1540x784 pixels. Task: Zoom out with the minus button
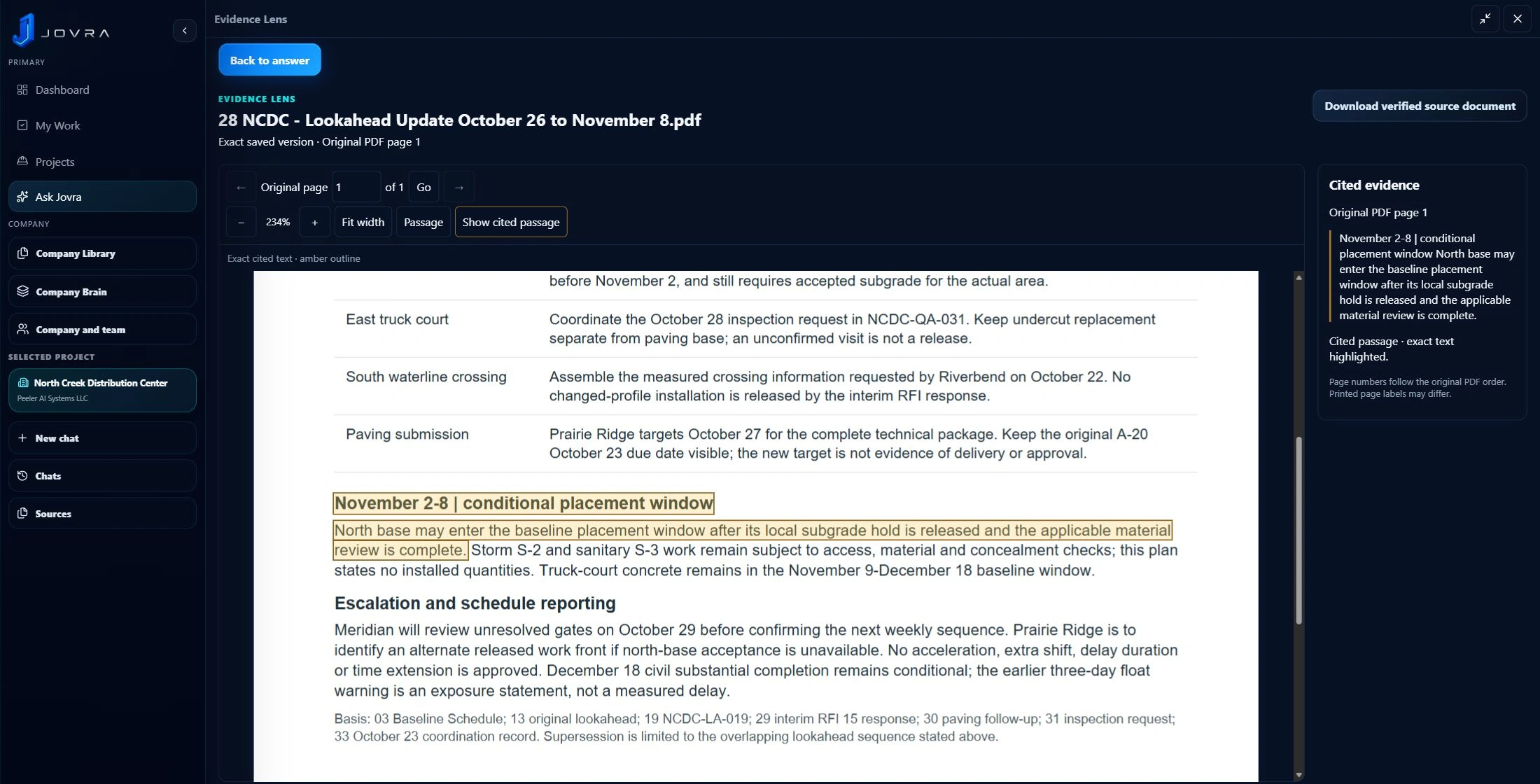pos(241,222)
